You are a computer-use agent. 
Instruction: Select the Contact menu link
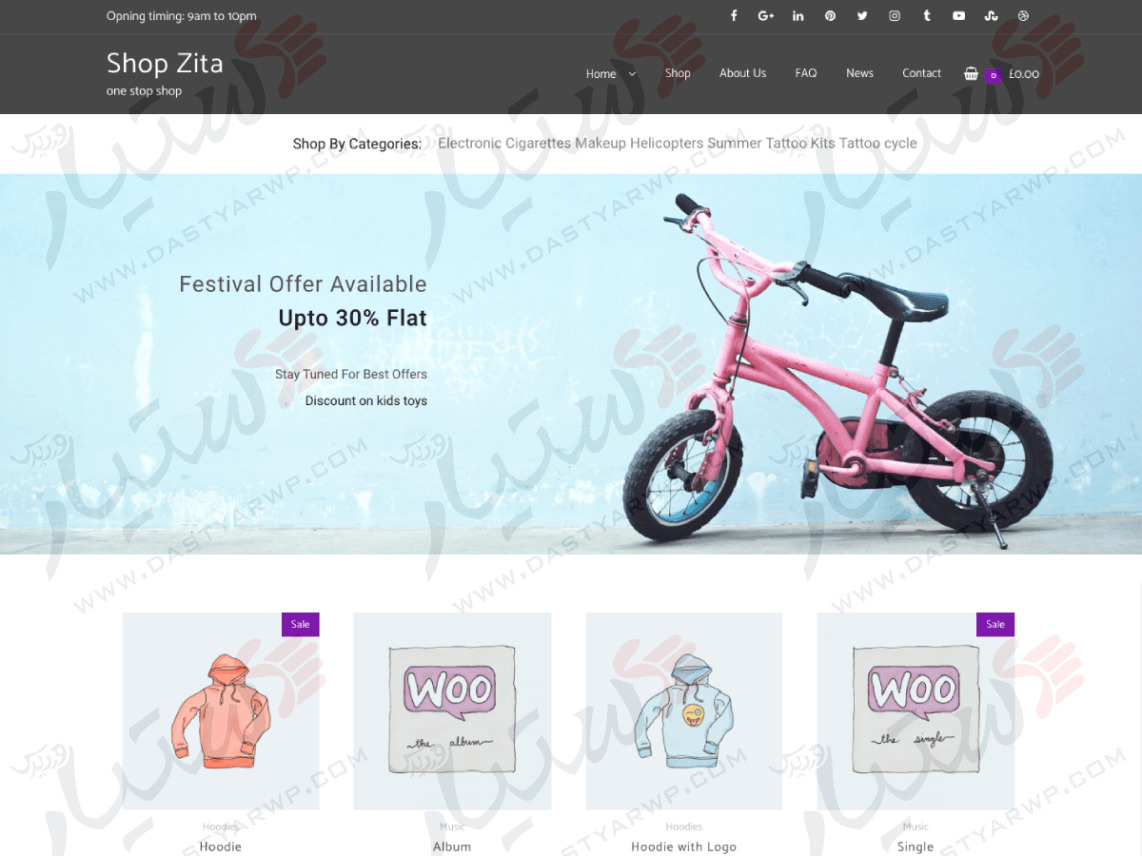coord(921,73)
